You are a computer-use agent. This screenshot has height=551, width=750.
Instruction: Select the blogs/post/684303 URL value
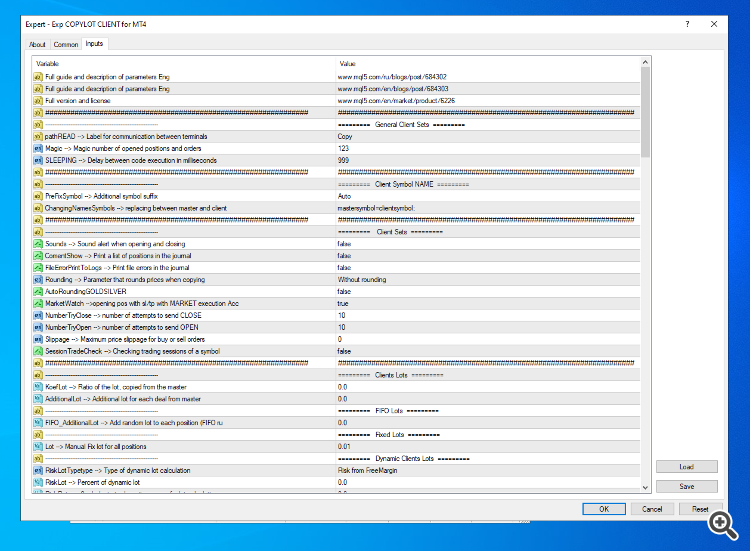[x=393, y=89]
